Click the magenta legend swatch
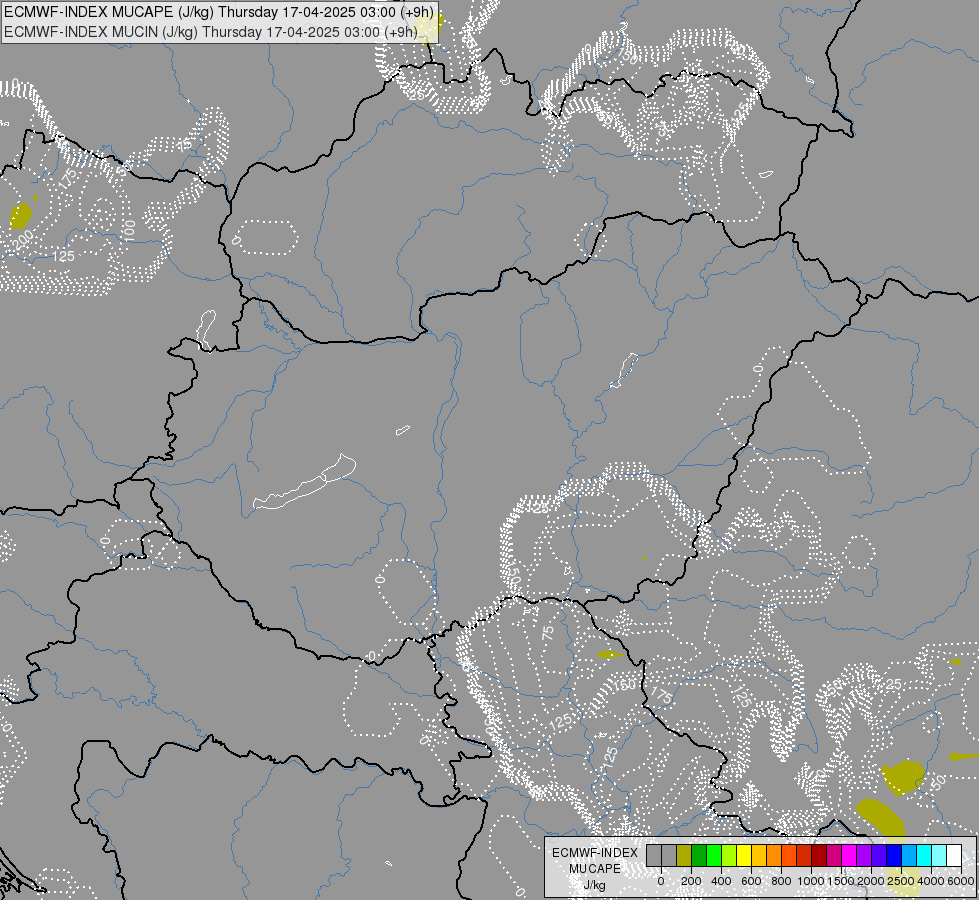This screenshot has height=900, width=979. tap(849, 855)
